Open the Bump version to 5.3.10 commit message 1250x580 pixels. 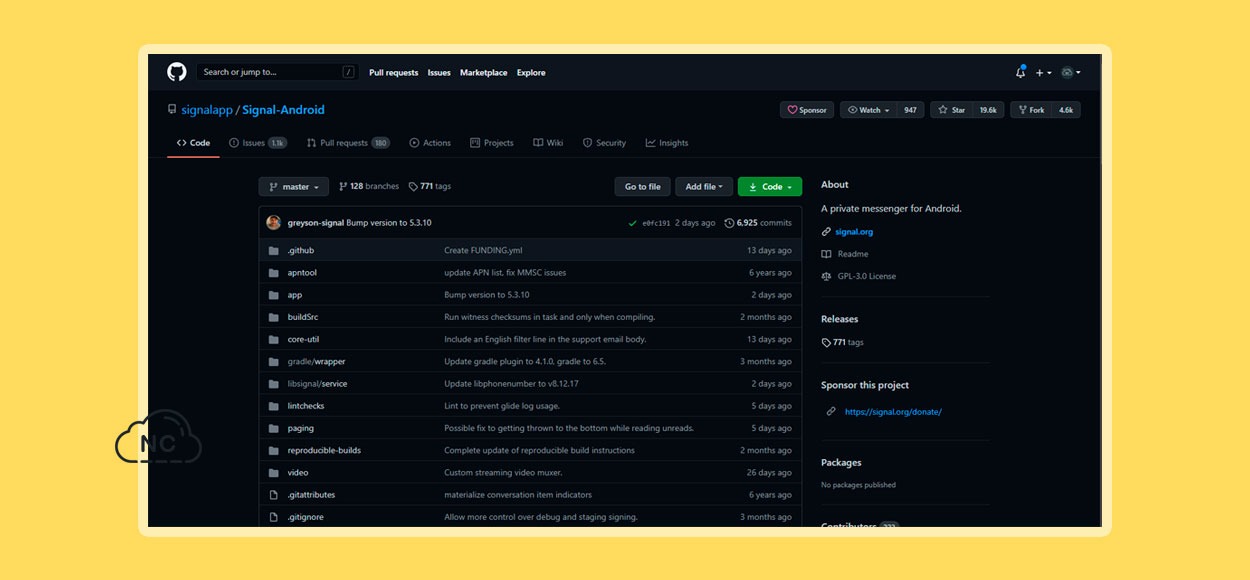389,223
